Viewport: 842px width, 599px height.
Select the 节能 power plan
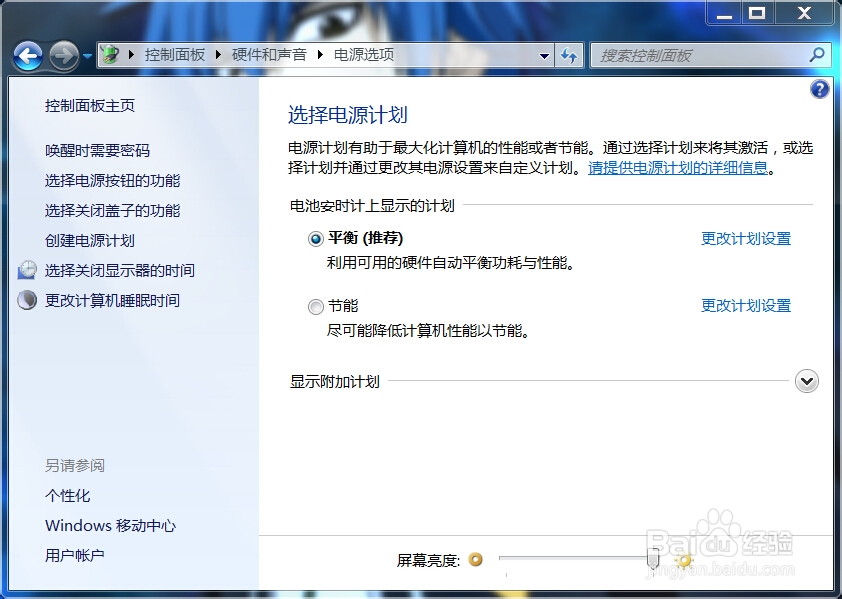click(315, 306)
